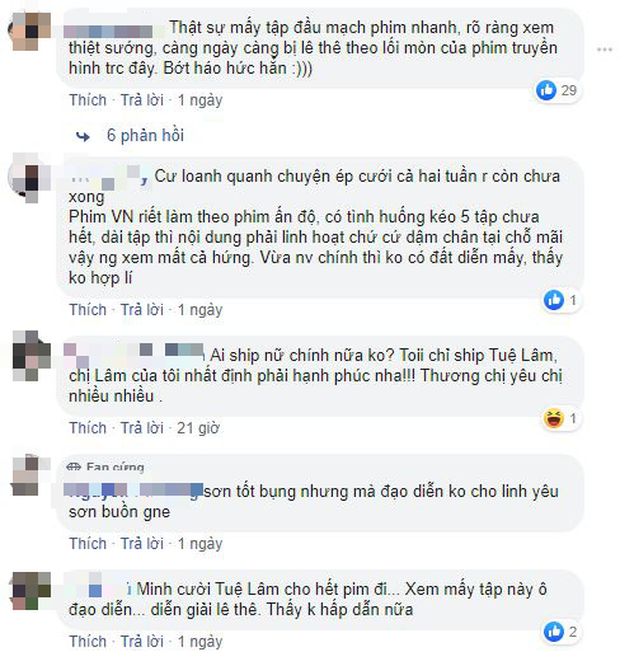The width and height of the screenshot is (620, 666).
Task: Click the Fan cứng badge icon
Action: click(x=73, y=467)
